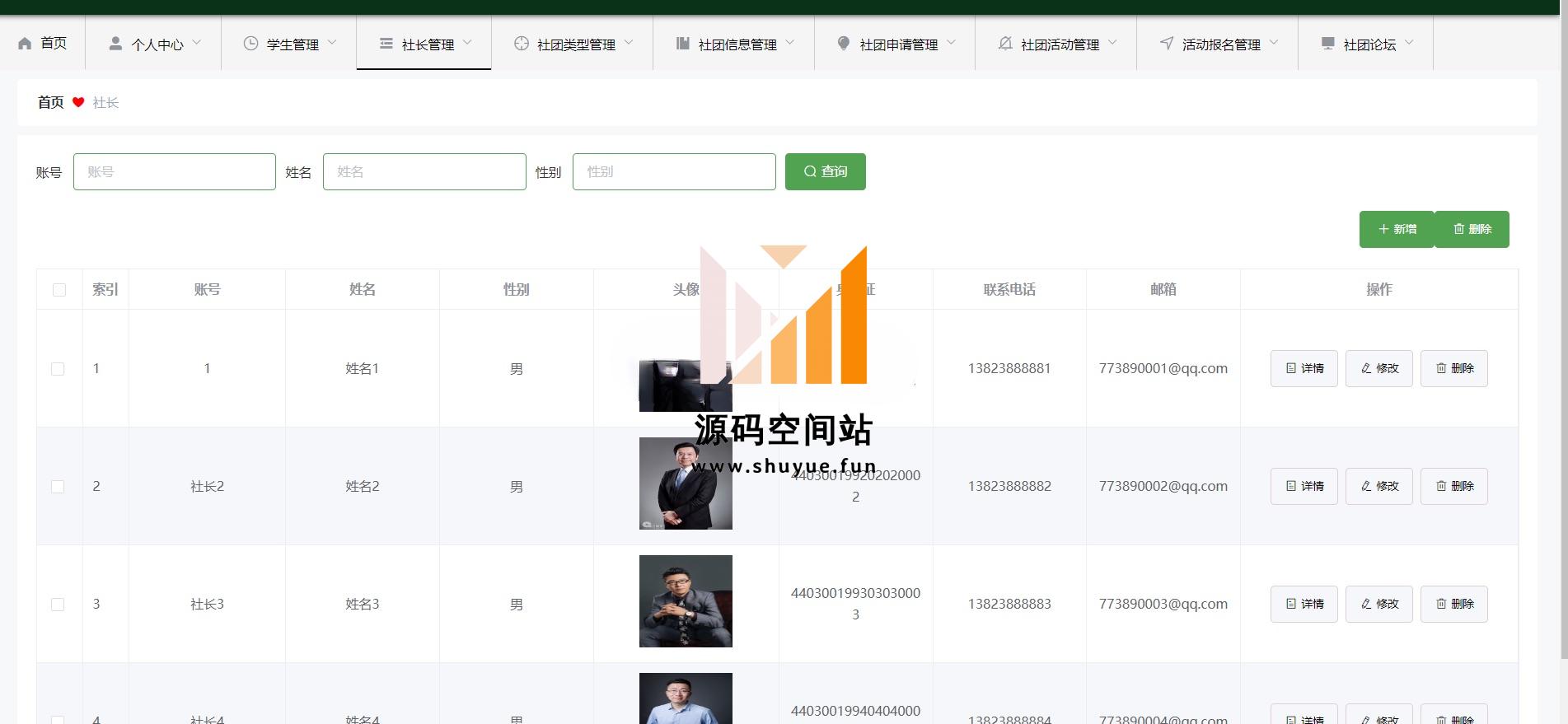Screen dimensions: 1568x724
Task: Expand the 个人中心 dropdown arrow
Action: pos(197,42)
